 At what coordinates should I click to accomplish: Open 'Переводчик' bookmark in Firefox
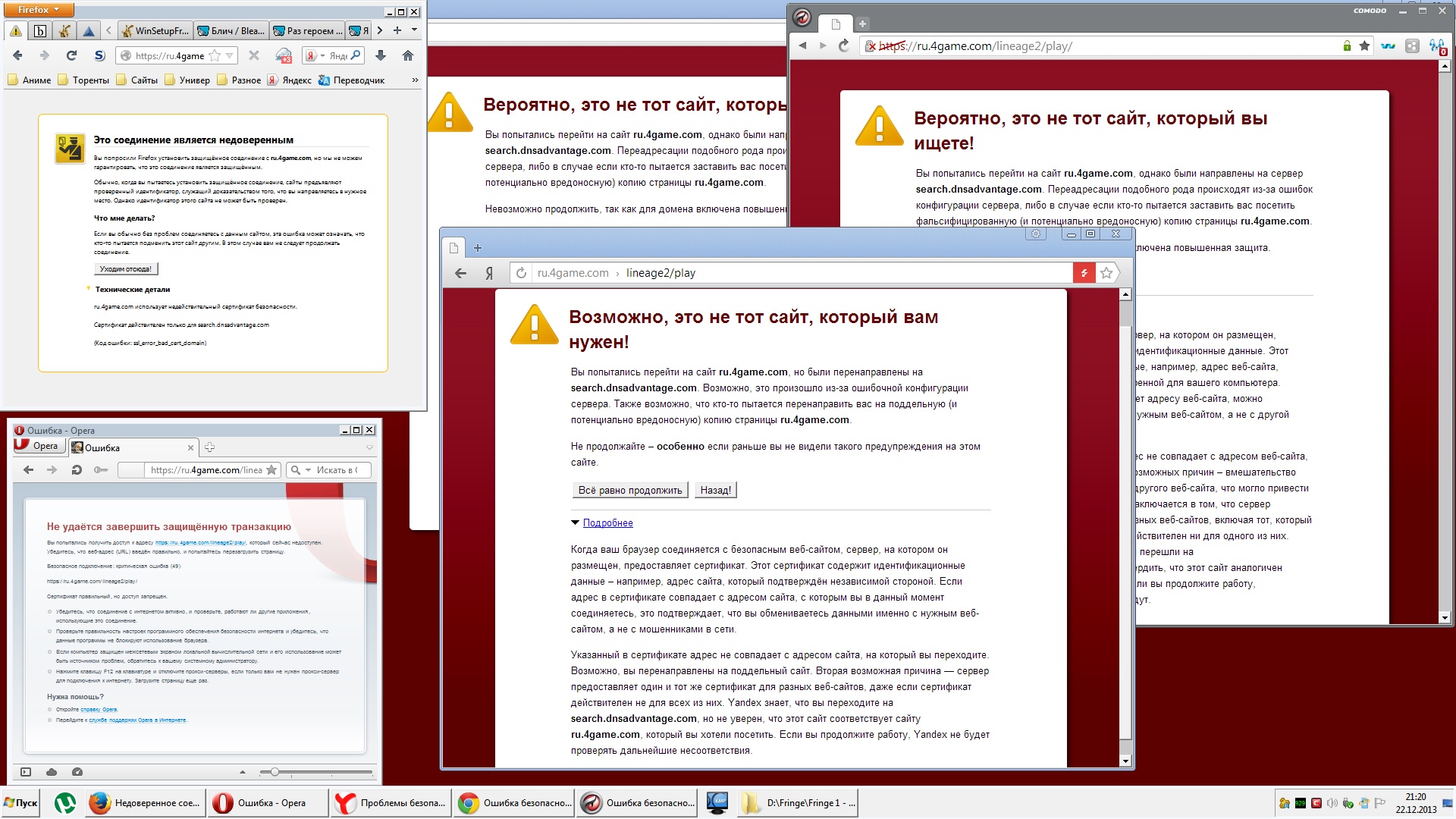pos(351,80)
